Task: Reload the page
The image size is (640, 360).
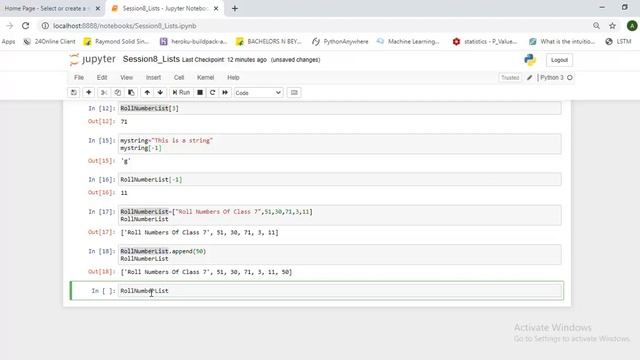Action: [25, 26]
